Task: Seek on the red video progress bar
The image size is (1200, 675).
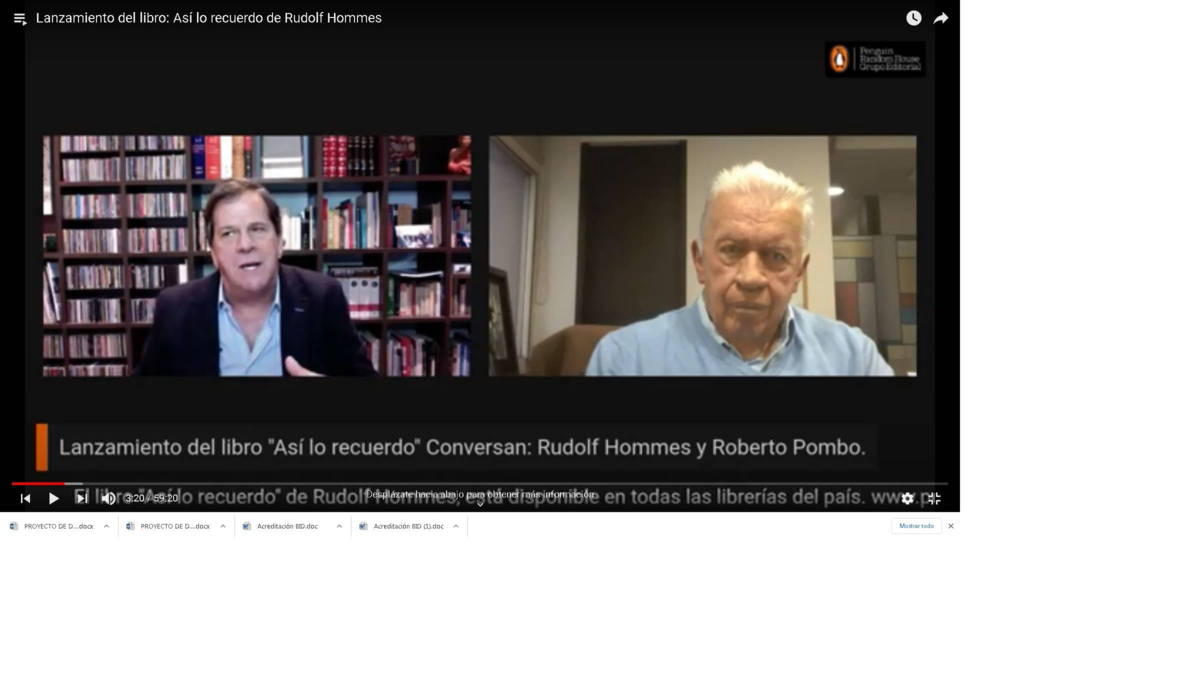Action: coord(480,484)
